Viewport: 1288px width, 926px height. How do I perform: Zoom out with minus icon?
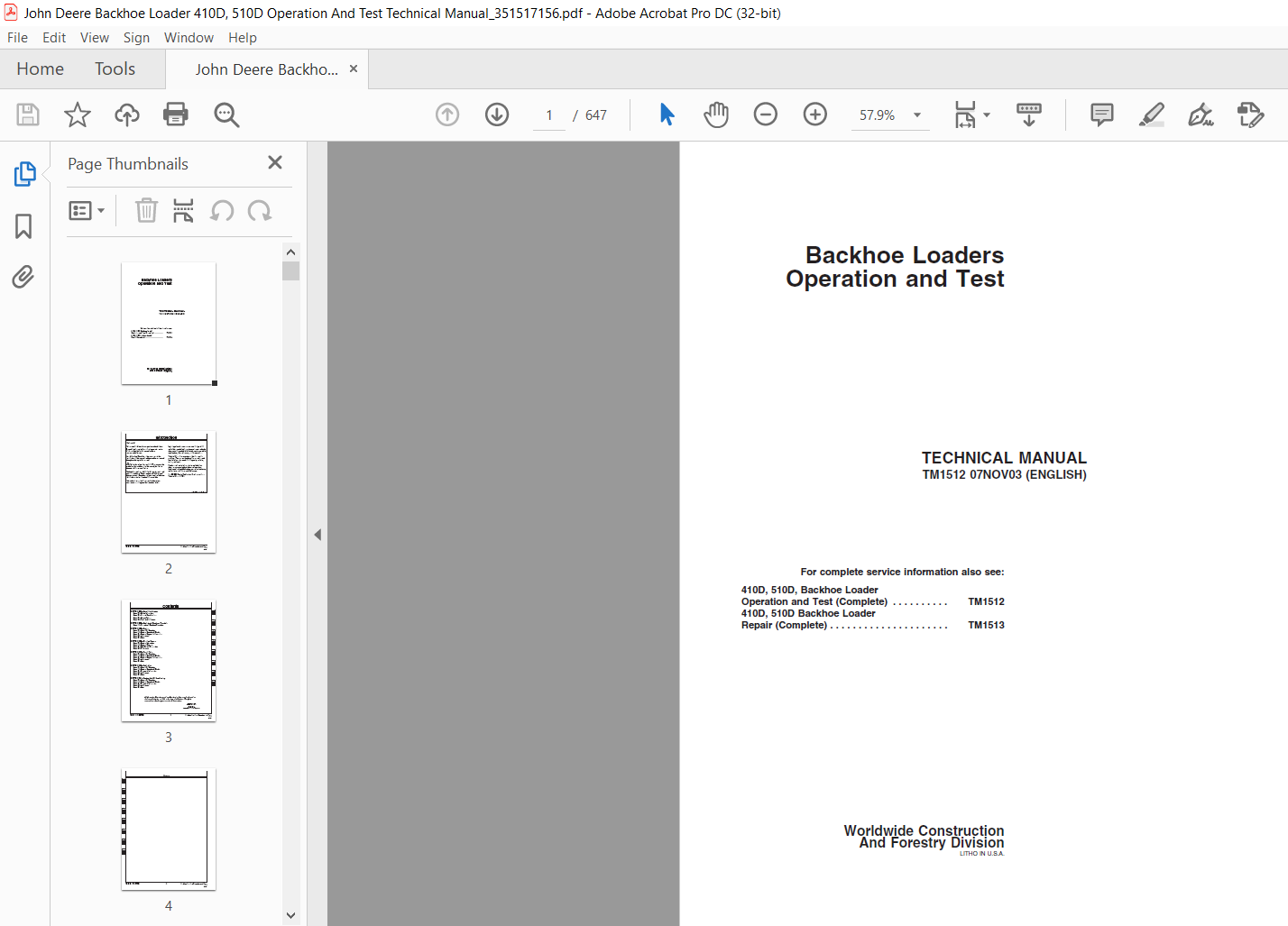[x=766, y=115]
